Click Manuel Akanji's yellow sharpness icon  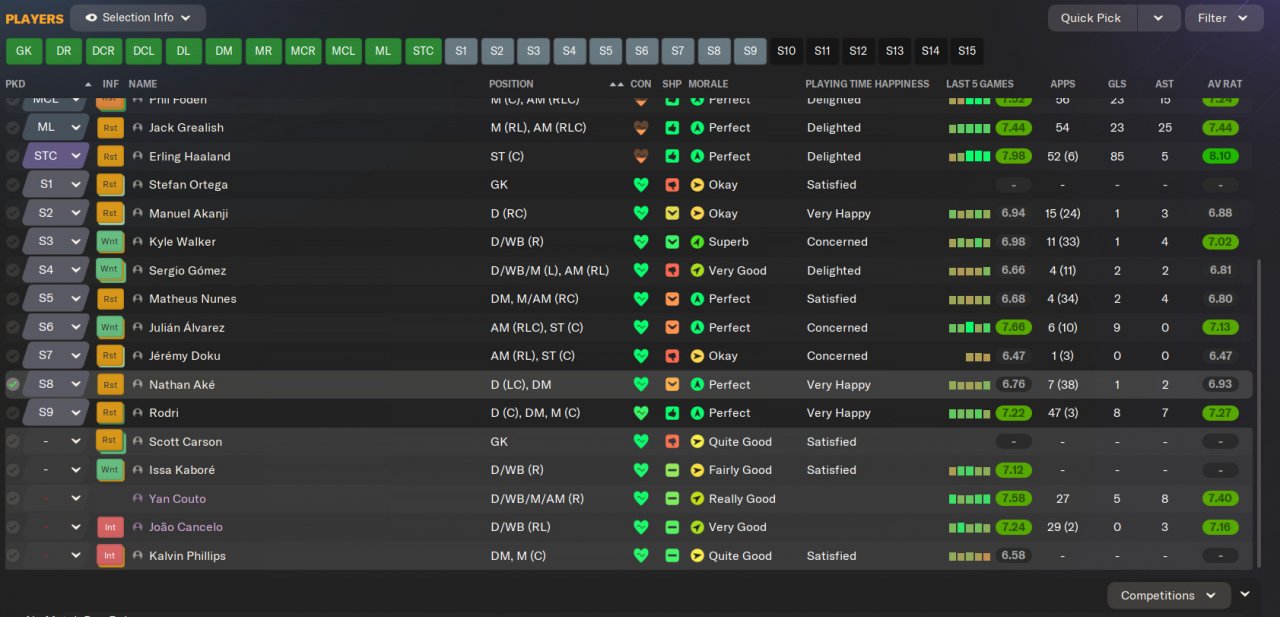[672, 213]
